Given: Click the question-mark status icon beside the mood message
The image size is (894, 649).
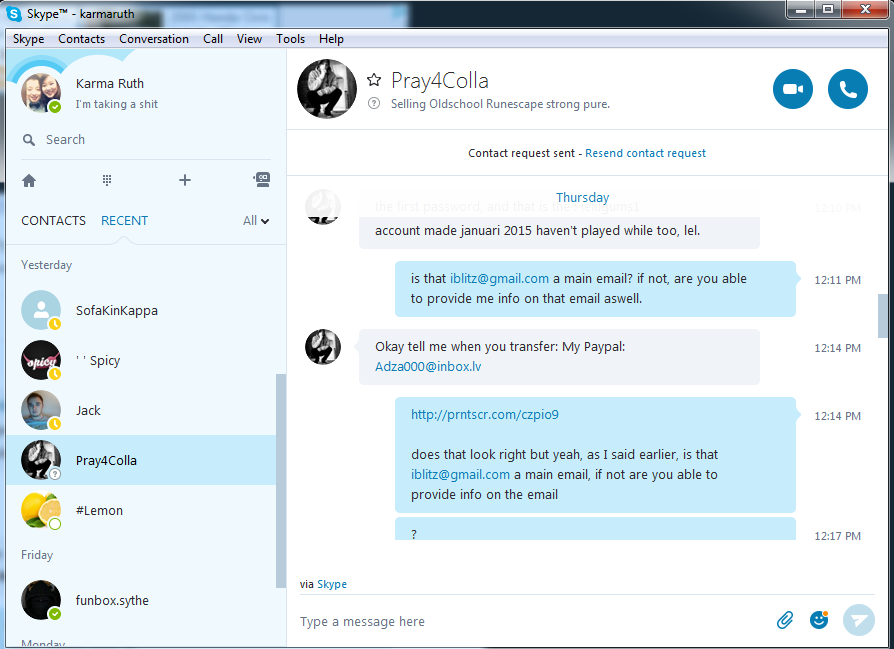Looking at the screenshot, I should (x=374, y=104).
